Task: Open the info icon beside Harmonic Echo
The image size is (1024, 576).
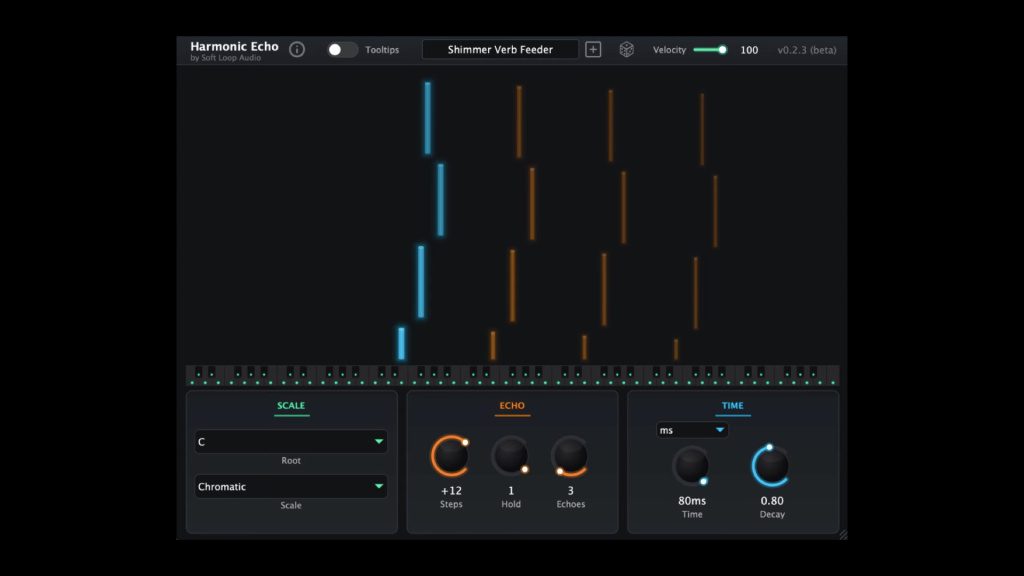Action: tap(297, 49)
